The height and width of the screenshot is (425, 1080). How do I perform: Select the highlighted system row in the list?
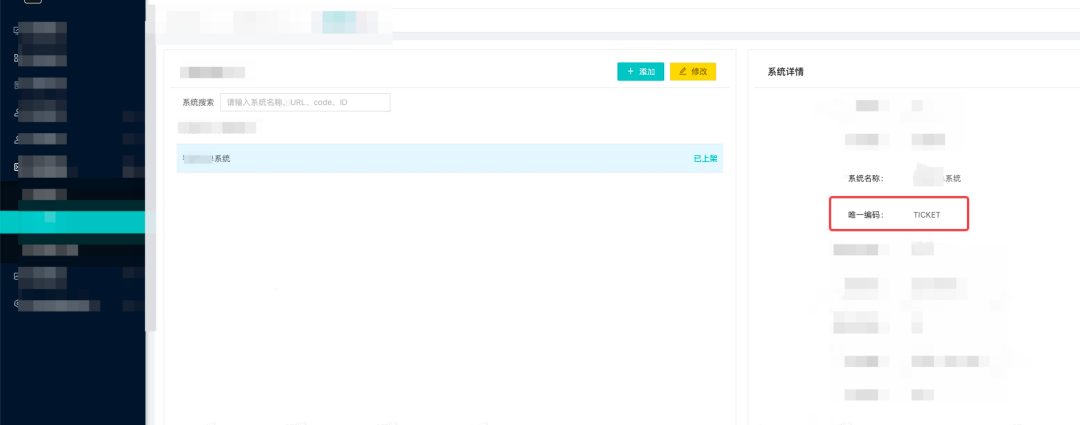coord(450,158)
